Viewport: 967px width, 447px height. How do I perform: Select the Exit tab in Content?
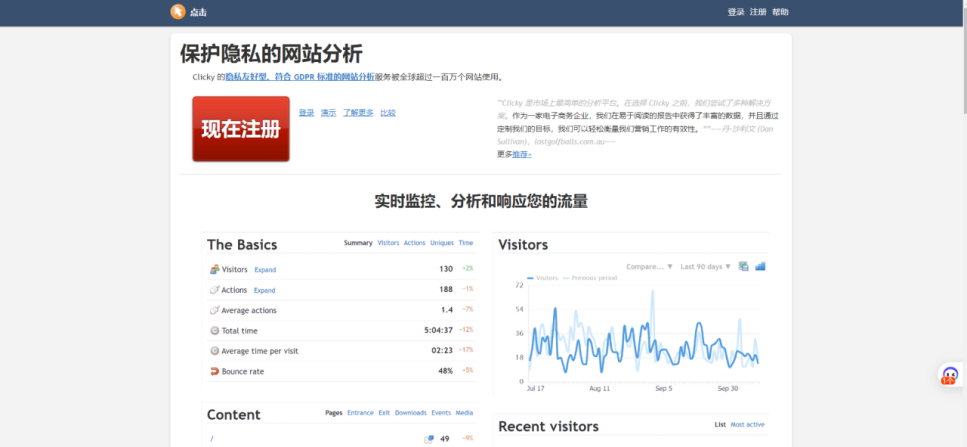[384, 413]
